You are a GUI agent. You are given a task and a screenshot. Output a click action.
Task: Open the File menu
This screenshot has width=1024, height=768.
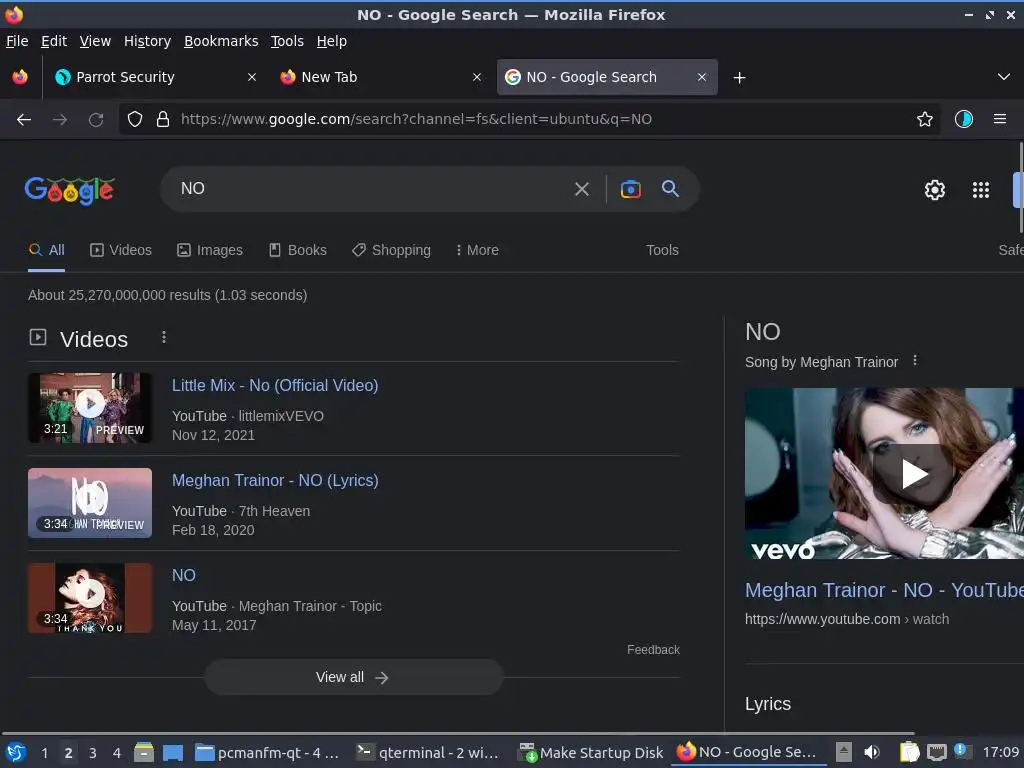tap(17, 41)
